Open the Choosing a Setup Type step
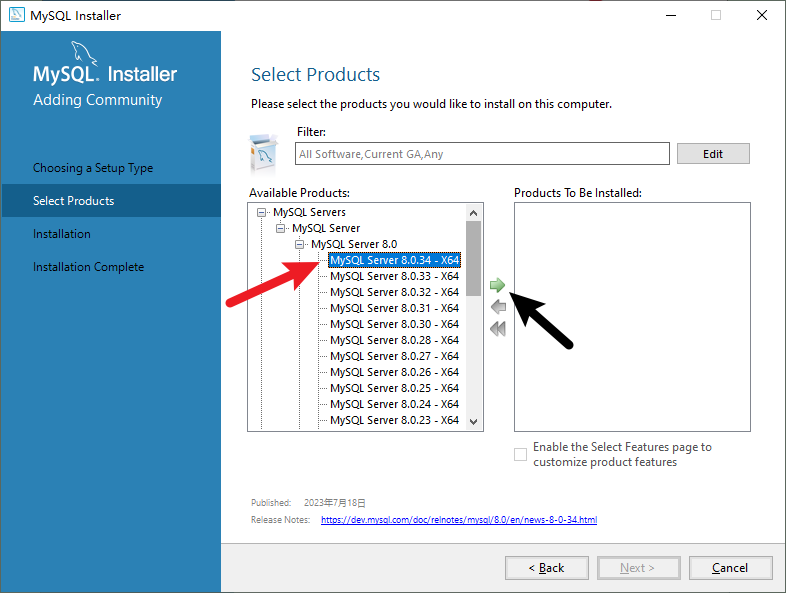 click(93, 168)
